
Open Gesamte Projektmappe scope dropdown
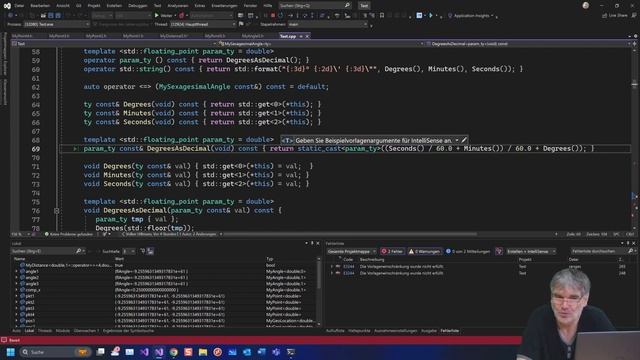click(x=351, y=251)
